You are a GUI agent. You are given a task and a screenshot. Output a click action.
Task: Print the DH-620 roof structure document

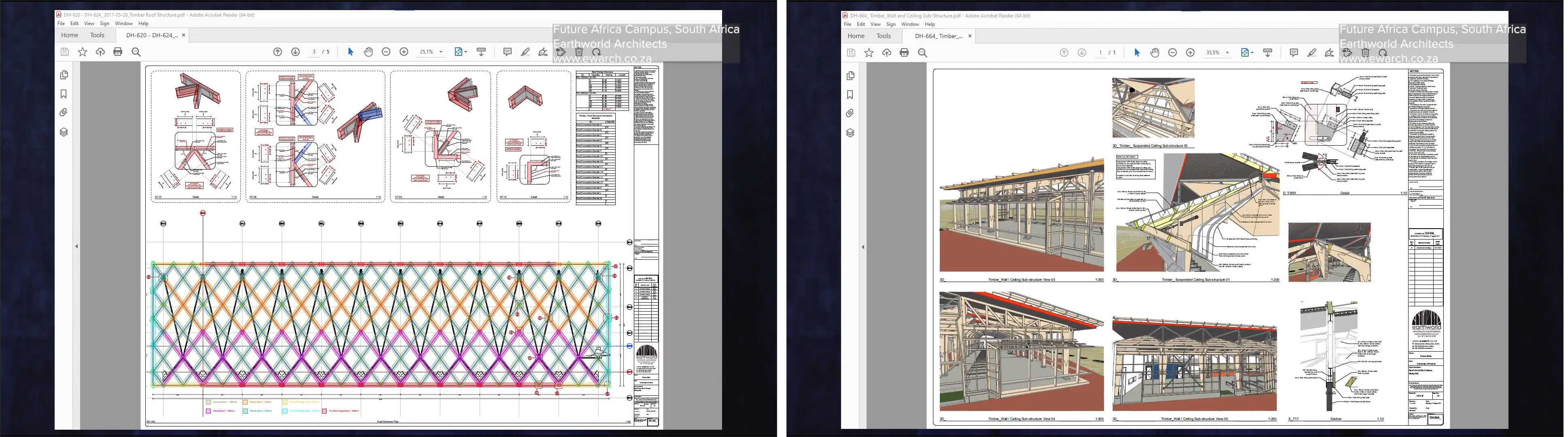[x=118, y=52]
